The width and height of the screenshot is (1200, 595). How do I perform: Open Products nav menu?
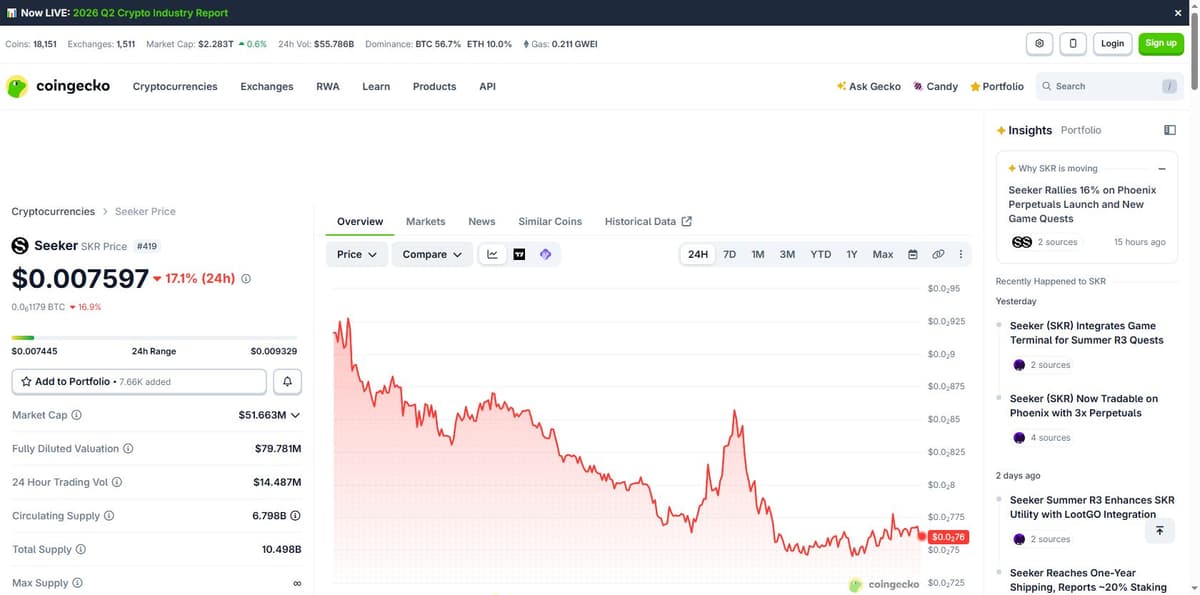pos(435,87)
